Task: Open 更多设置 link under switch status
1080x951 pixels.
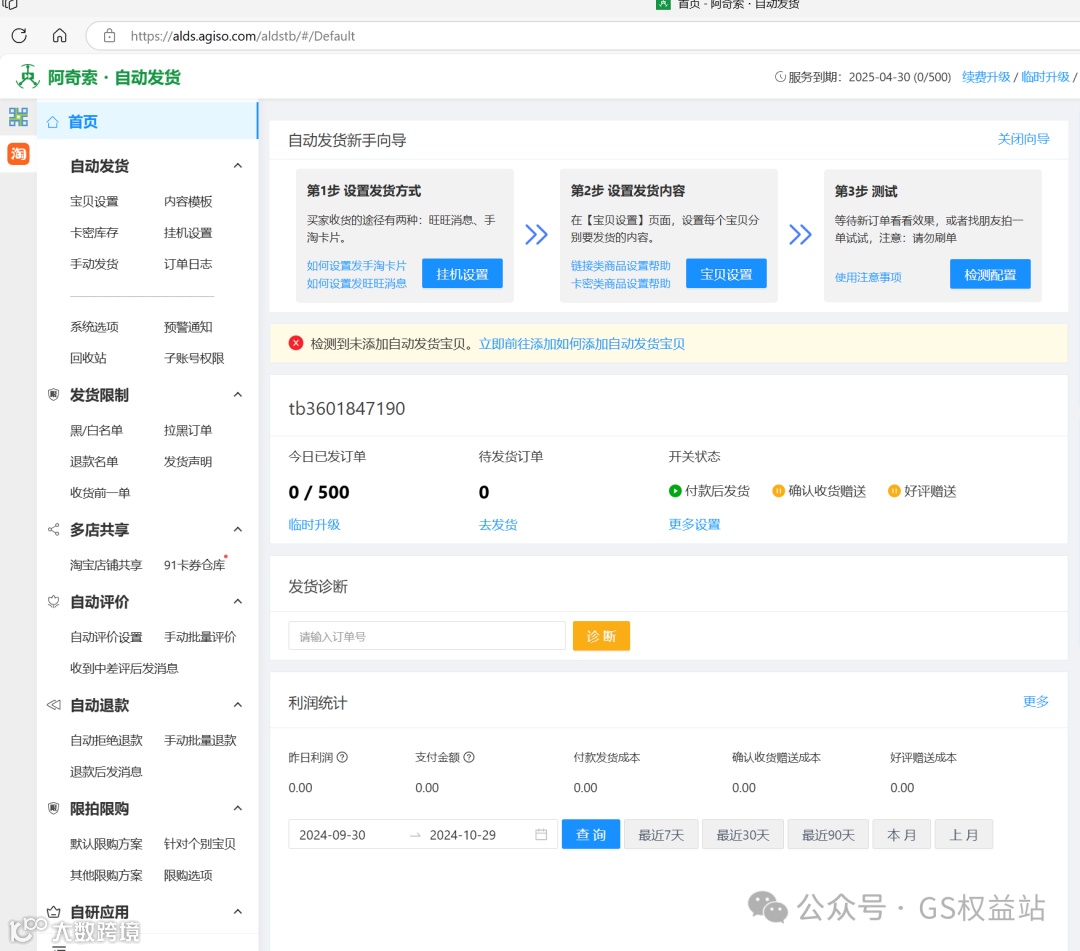Action: coord(694,524)
